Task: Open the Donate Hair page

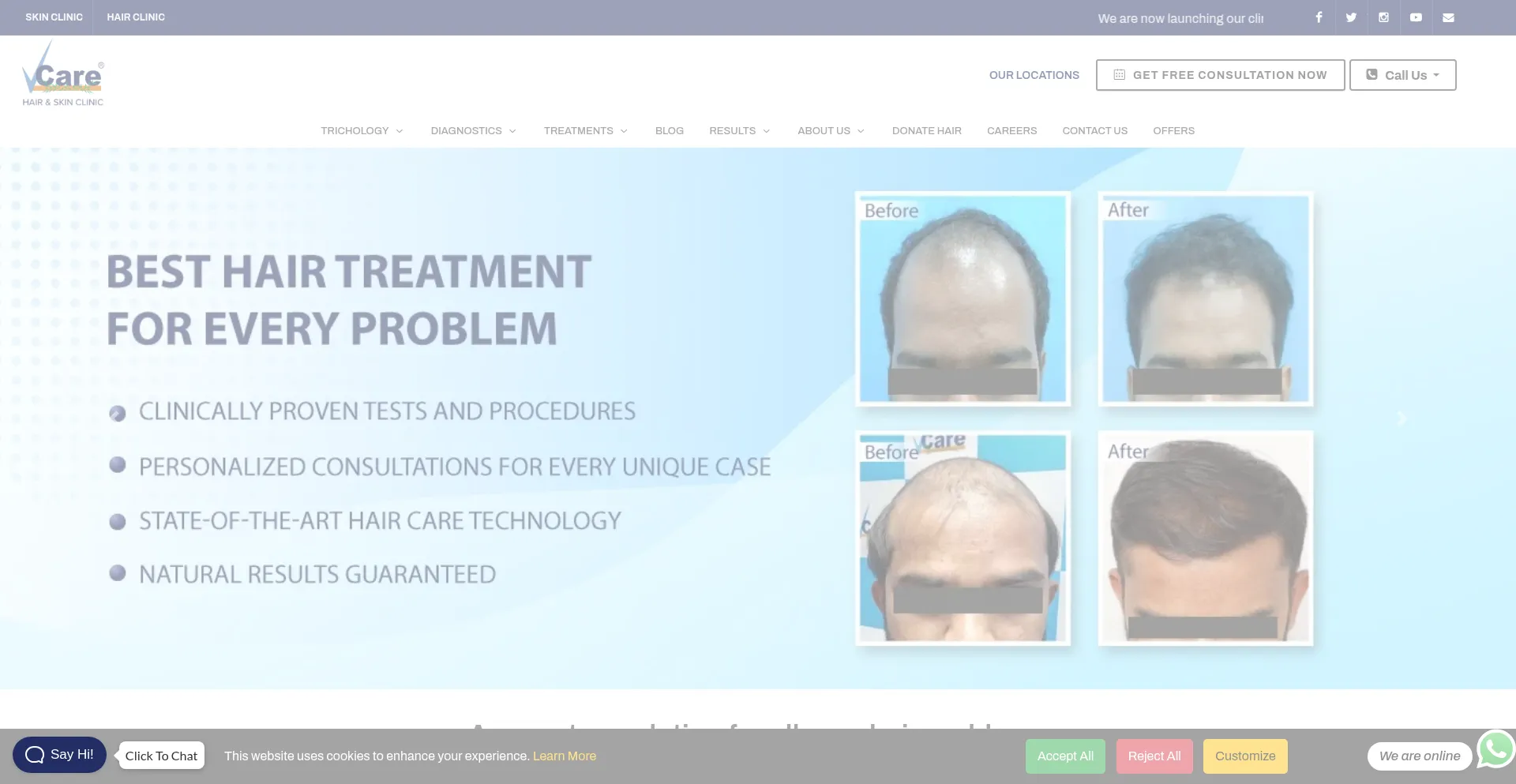Action: pos(926,131)
